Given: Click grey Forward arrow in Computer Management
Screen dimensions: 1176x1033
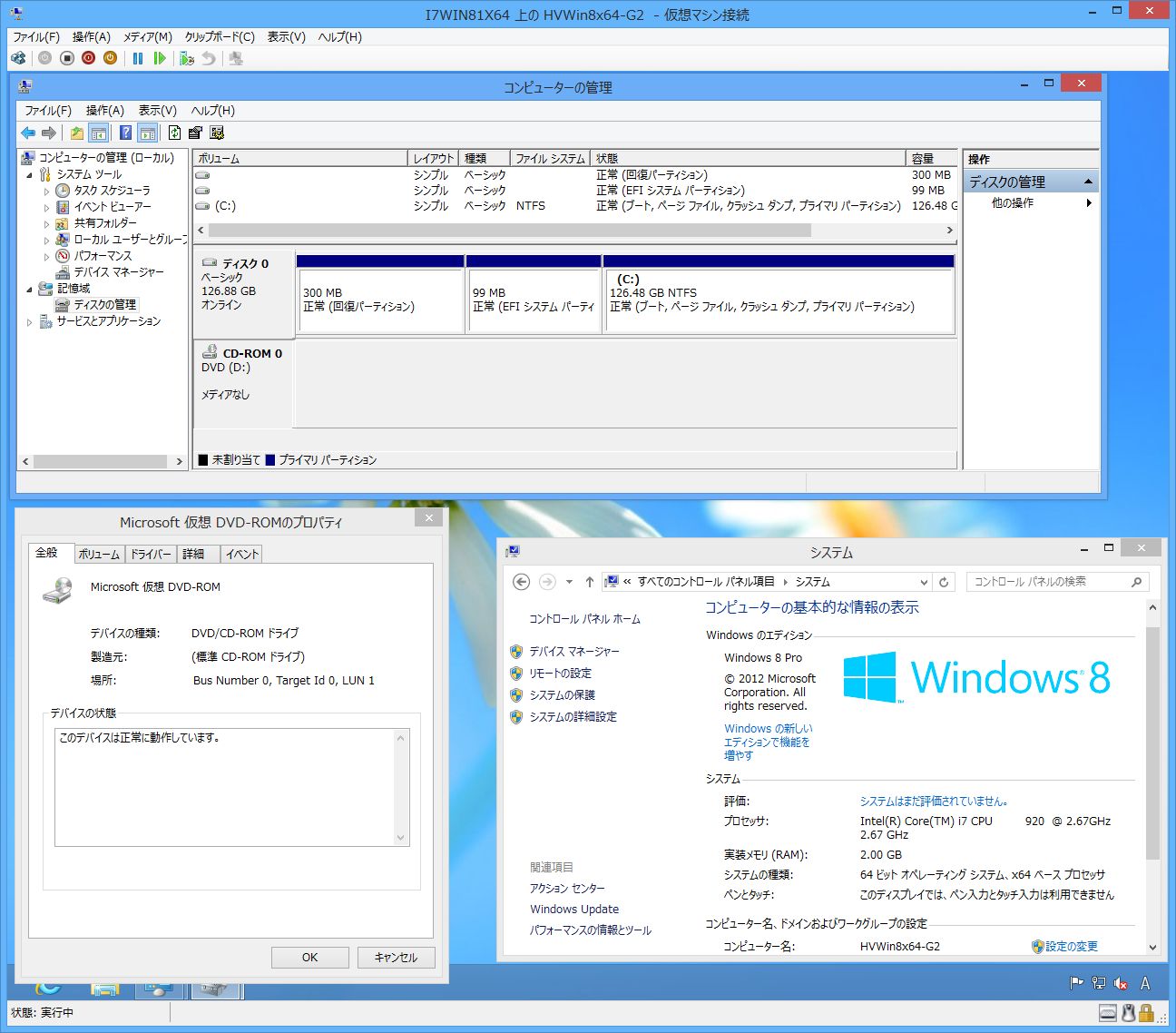Looking at the screenshot, I should click(49, 133).
